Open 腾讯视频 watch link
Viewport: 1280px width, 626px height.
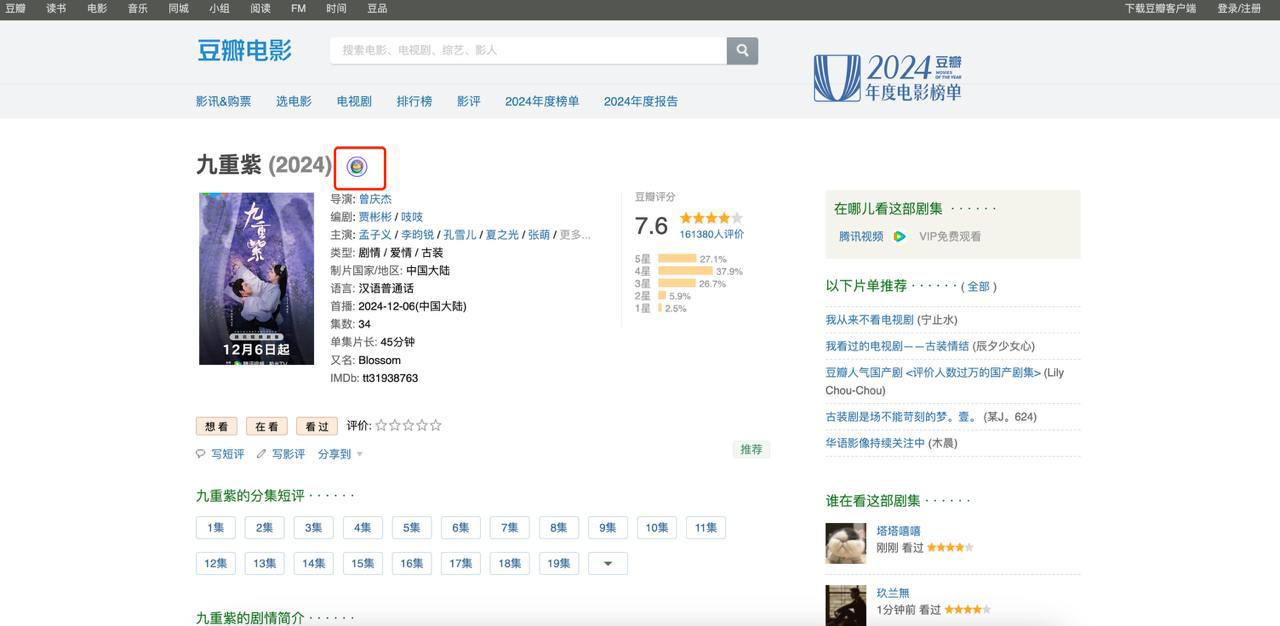coord(861,237)
